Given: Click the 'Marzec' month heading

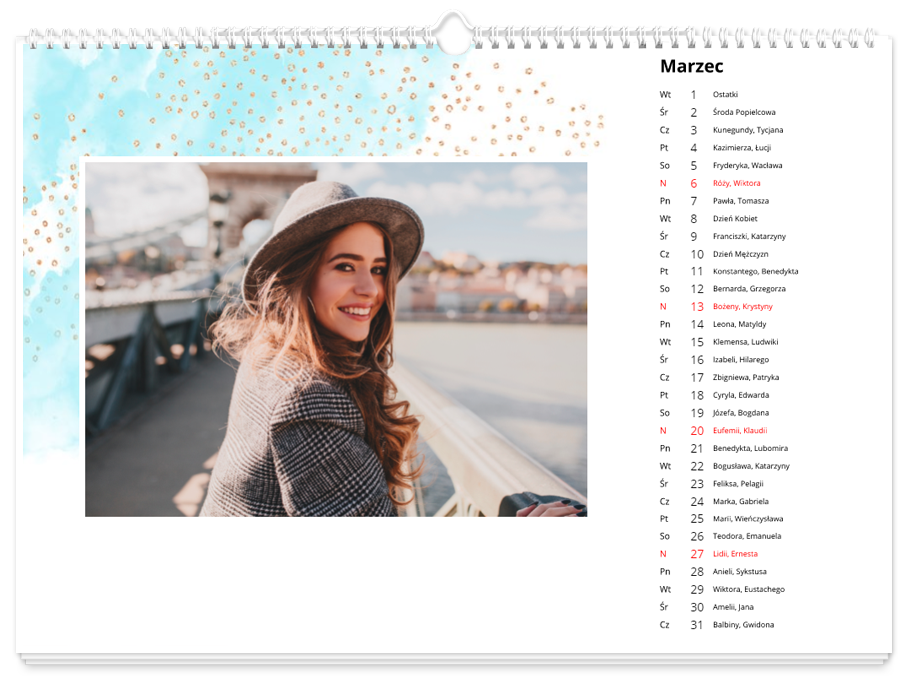Looking at the screenshot, I should (691, 66).
